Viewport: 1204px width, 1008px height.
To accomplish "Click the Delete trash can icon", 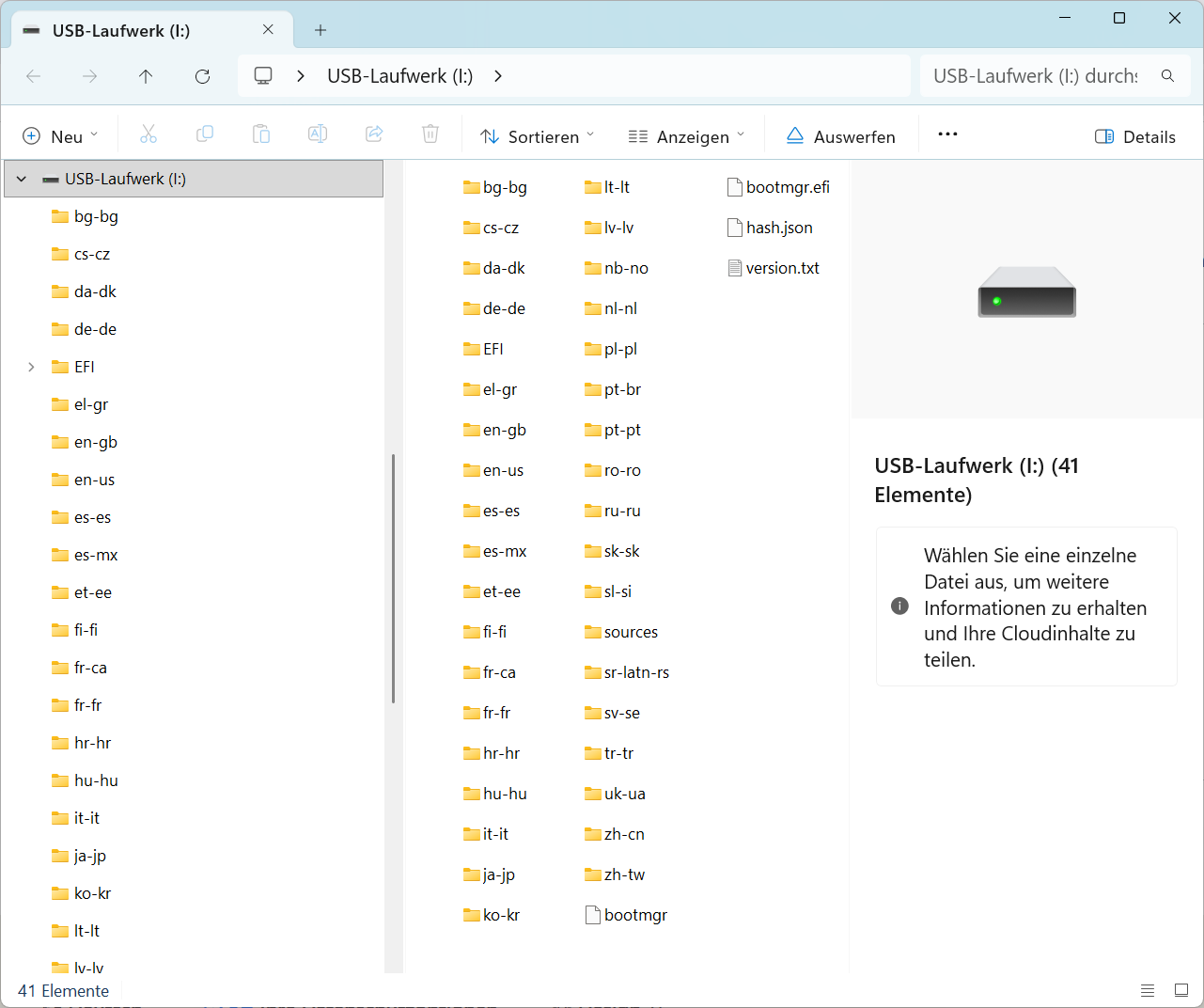I will tap(430, 134).
